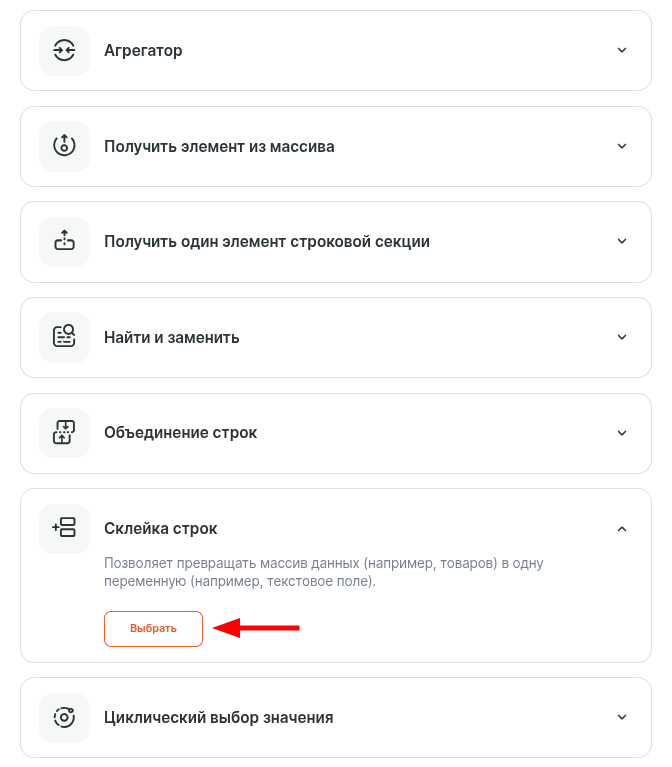Expand the Объединение строк chevron
672x767 pixels.
(x=622, y=433)
